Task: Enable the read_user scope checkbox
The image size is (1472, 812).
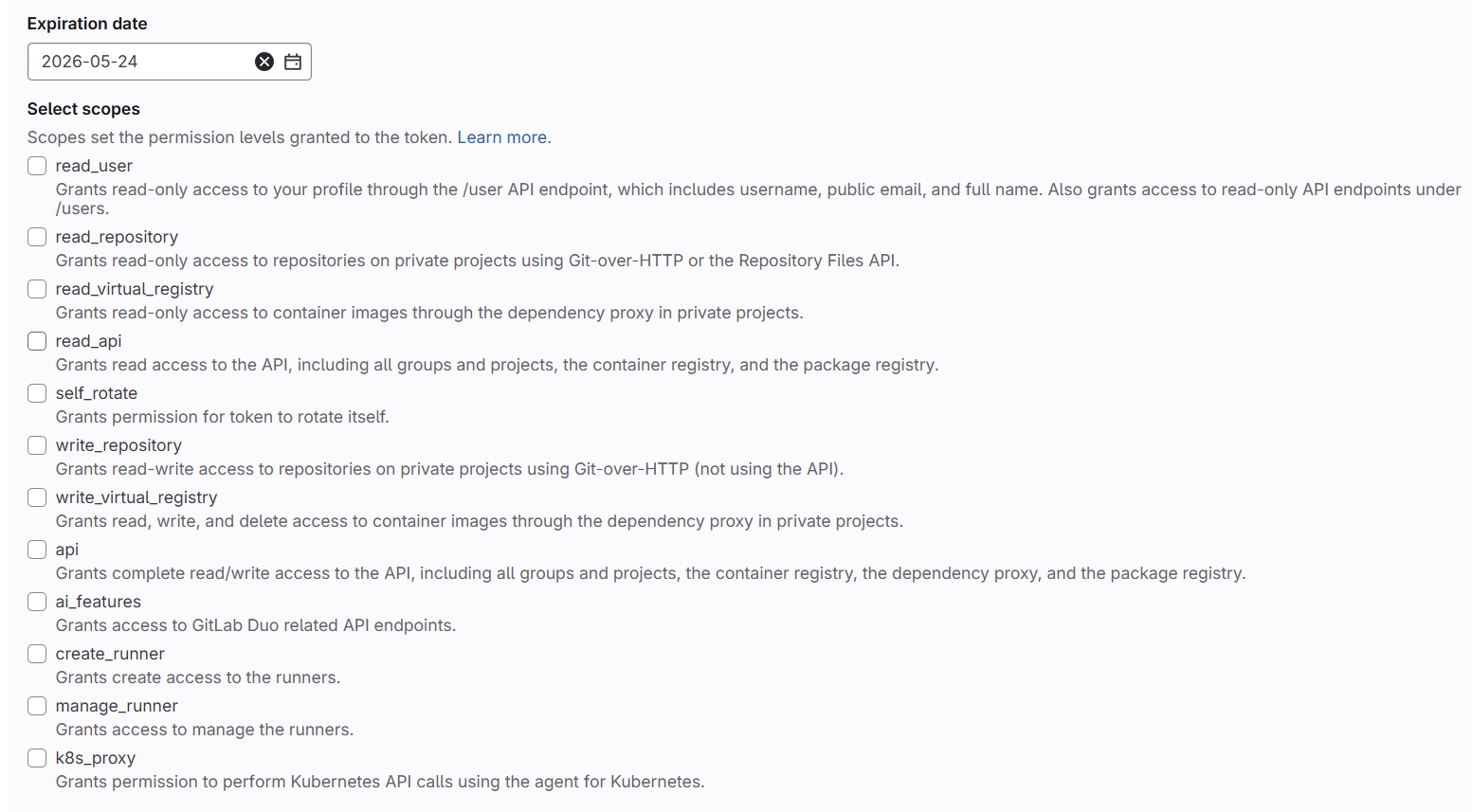Action: click(x=37, y=166)
